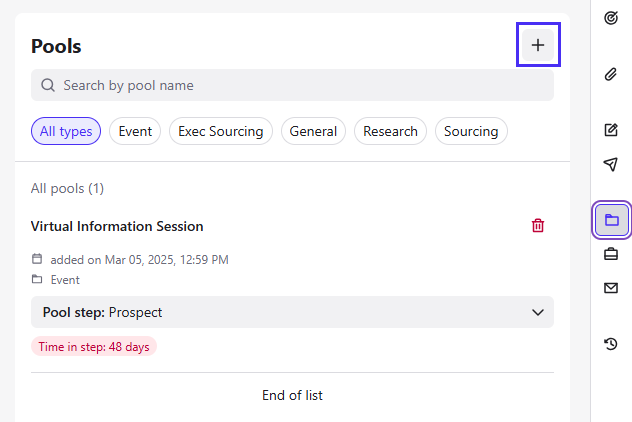Open the envelope messages sidebar icon

coord(611,288)
